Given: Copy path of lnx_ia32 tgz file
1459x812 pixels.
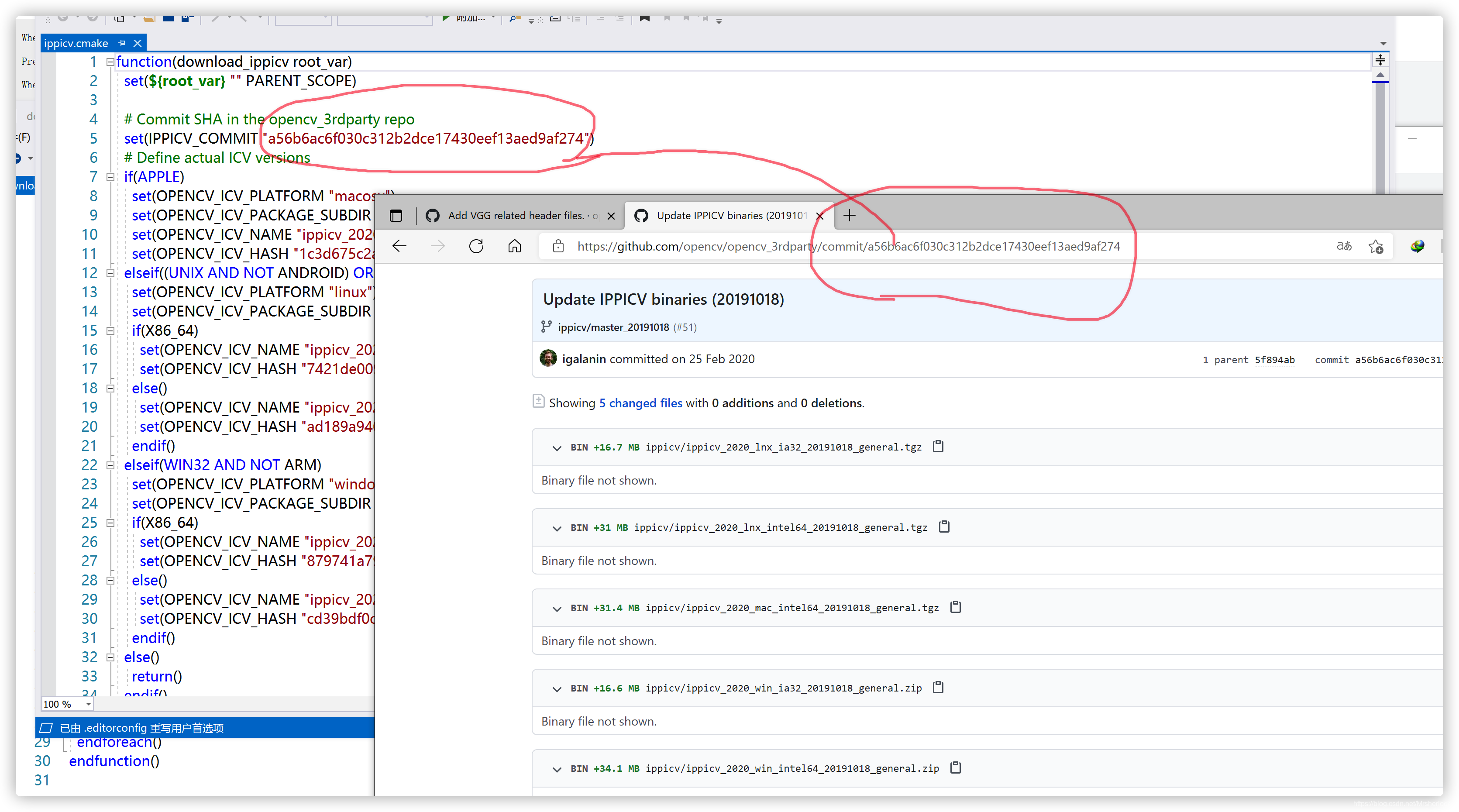Looking at the screenshot, I should tap(938, 446).
